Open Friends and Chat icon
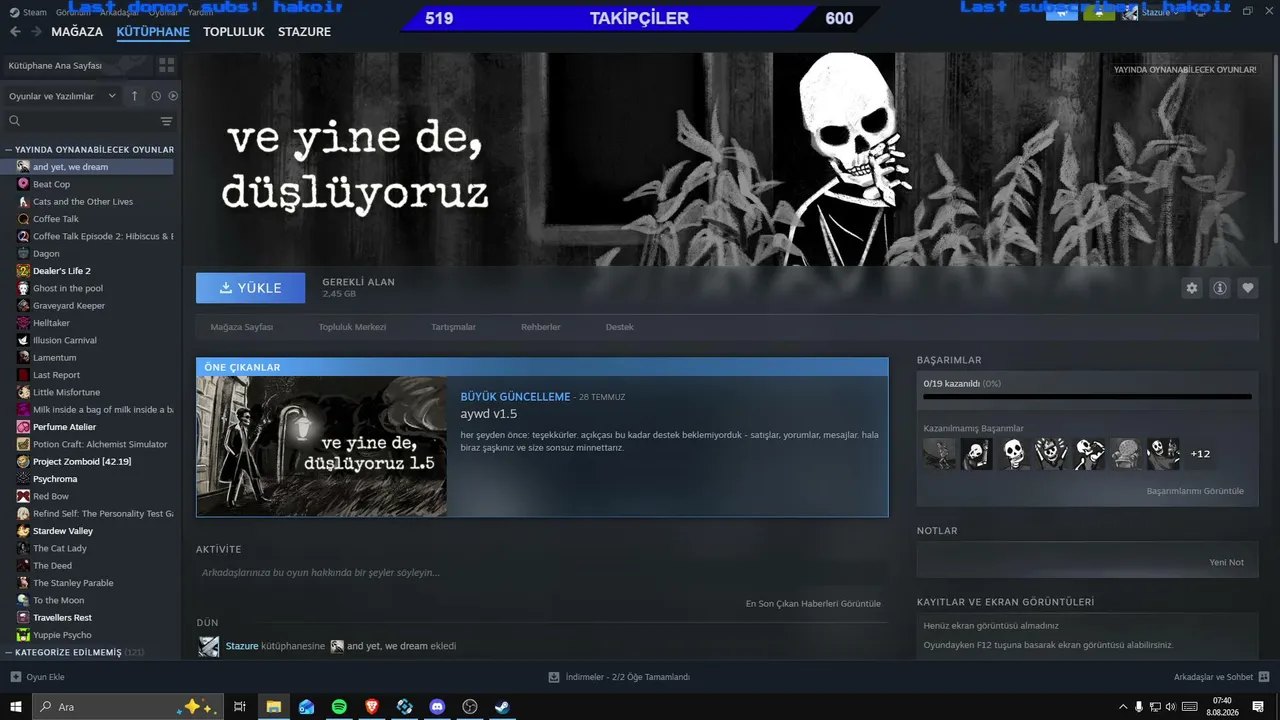Image resolution: width=1280 pixels, height=720 pixels. 1263,677
